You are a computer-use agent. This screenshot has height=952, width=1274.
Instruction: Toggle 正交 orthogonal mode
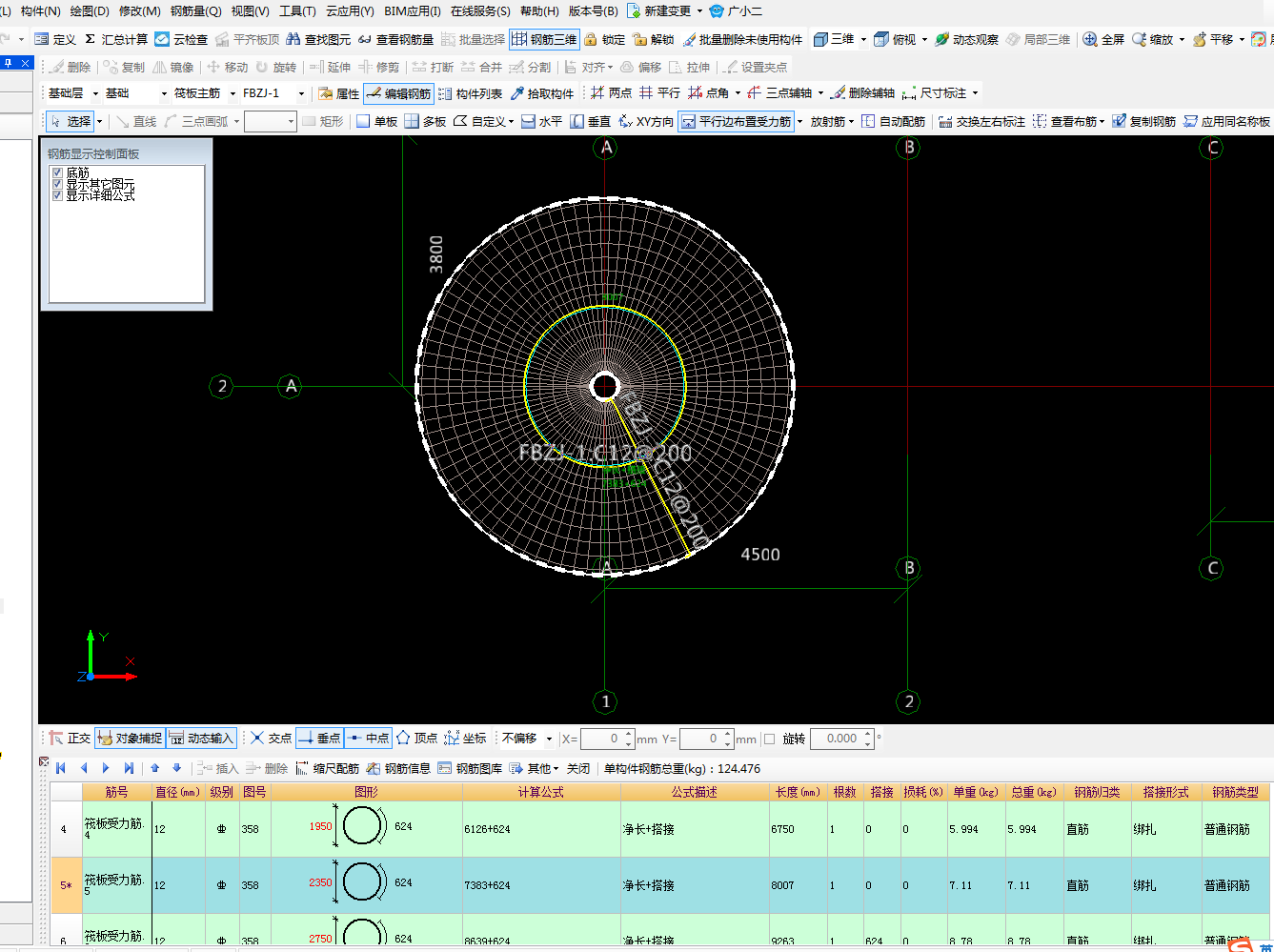pos(71,738)
